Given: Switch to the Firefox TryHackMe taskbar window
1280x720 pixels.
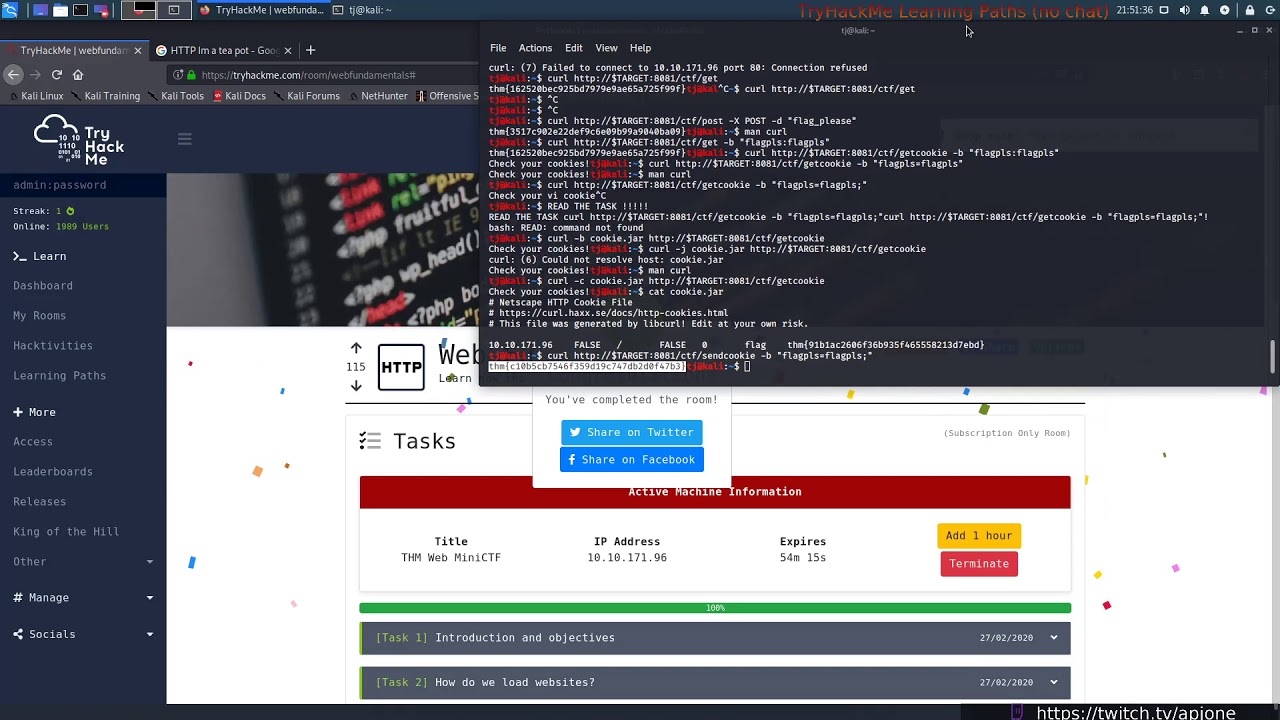Looking at the screenshot, I should coord(262,10).
